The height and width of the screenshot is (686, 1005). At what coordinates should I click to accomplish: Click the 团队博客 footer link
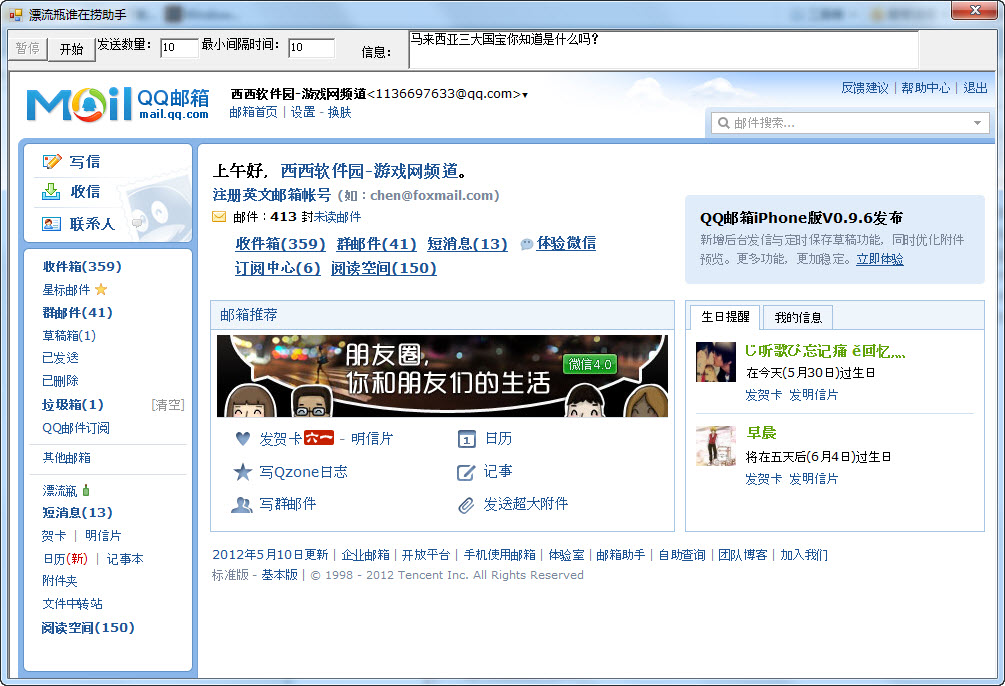click(x=743, y=555)
